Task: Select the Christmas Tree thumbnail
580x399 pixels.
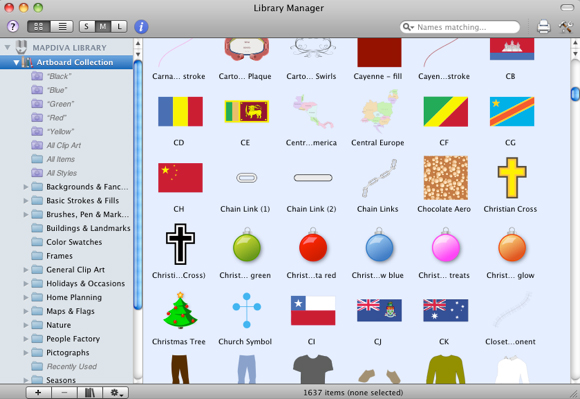Action: pos(180,310)
